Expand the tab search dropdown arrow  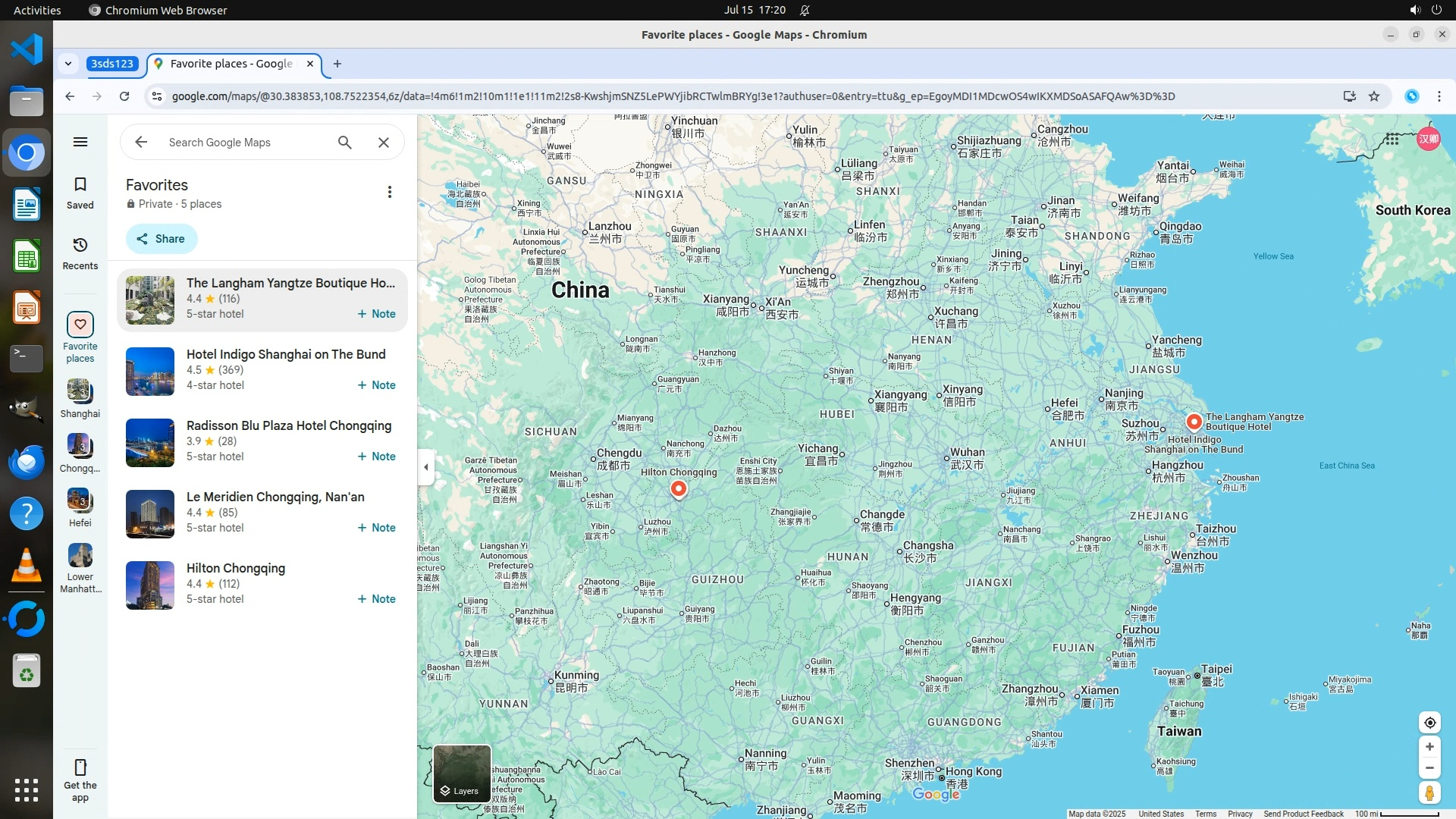point(68,64)
